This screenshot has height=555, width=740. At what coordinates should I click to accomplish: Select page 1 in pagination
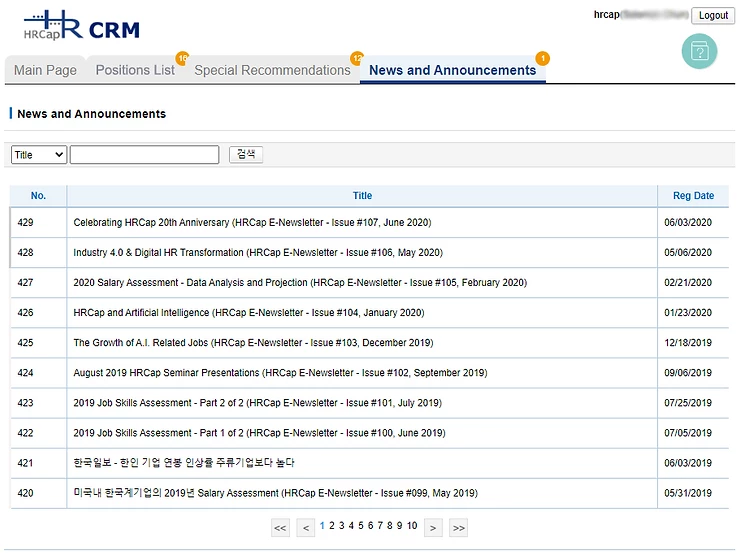coord(322,525)
